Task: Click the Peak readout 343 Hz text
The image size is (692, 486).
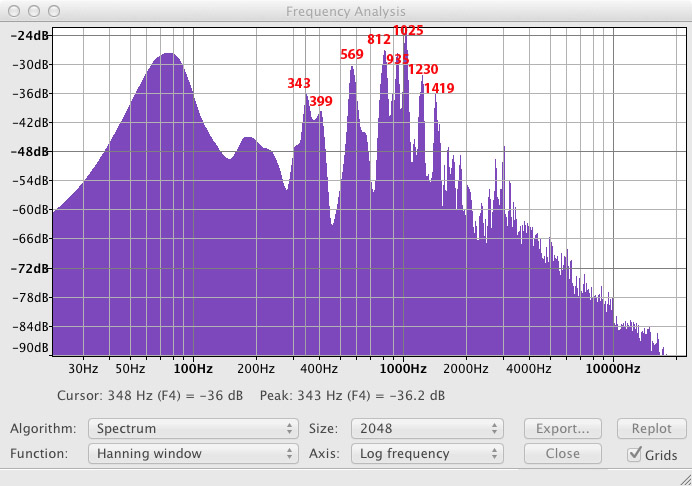Action: 352,395
